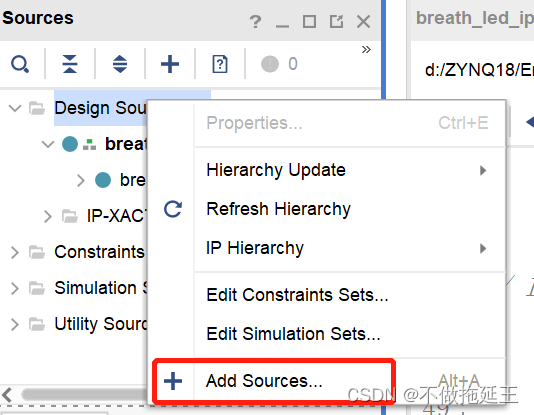The width and height of the screenshot is (534, 415).
Task: Click the Design Sources folder icon
Action: (37, 109)
